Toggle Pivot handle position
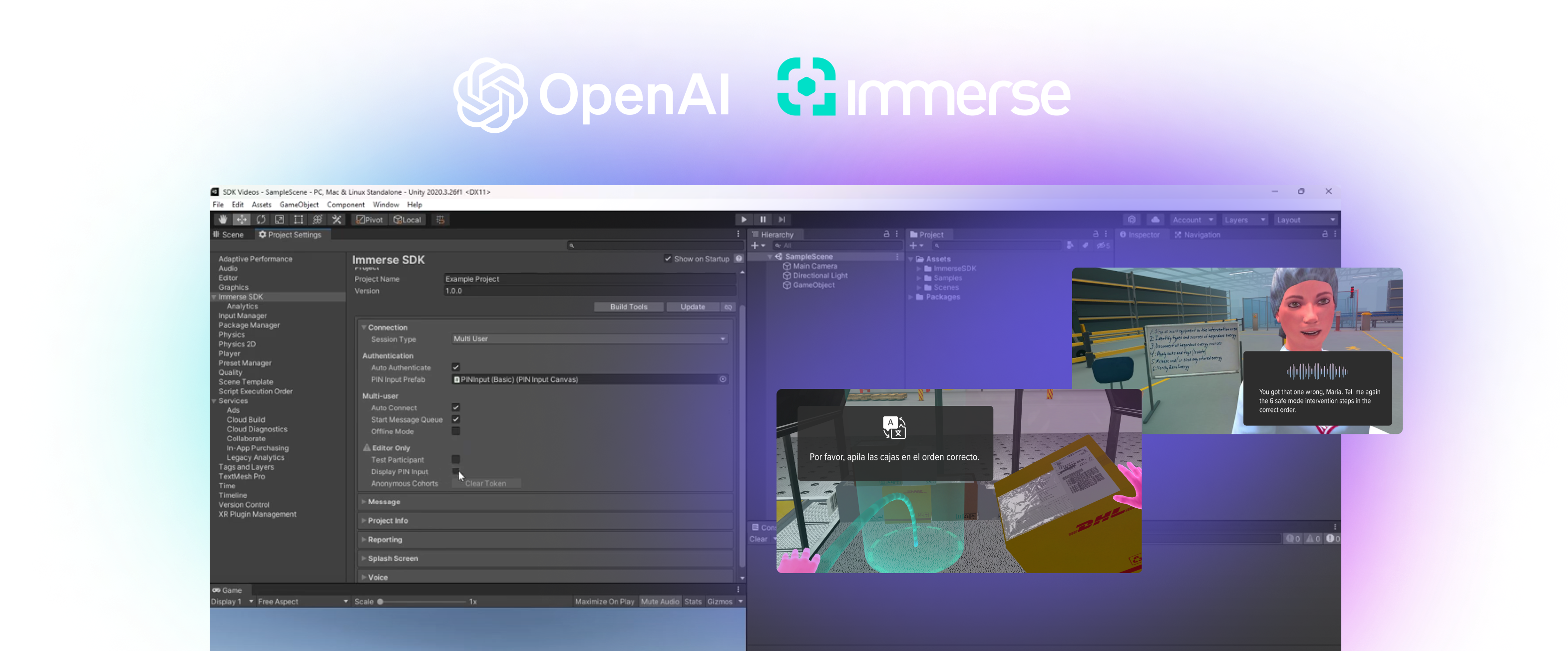Screen dimensions: 1568x651 pyautogui.click(x=370, y=220)
